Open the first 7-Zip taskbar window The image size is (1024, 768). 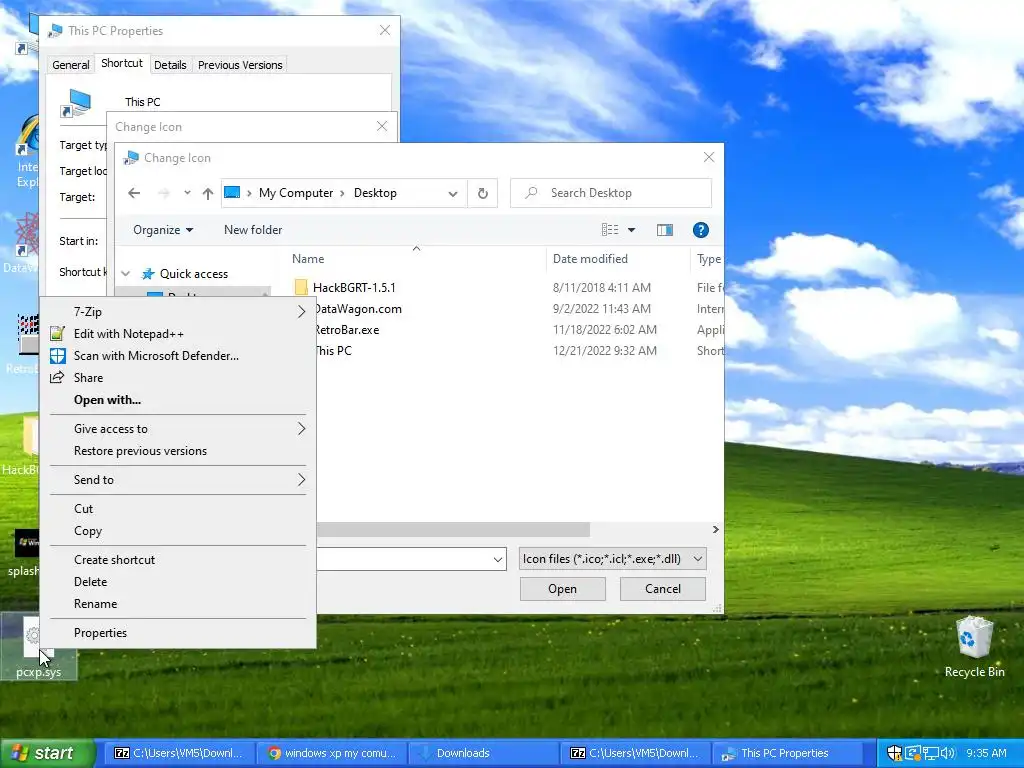coord(180,753)
